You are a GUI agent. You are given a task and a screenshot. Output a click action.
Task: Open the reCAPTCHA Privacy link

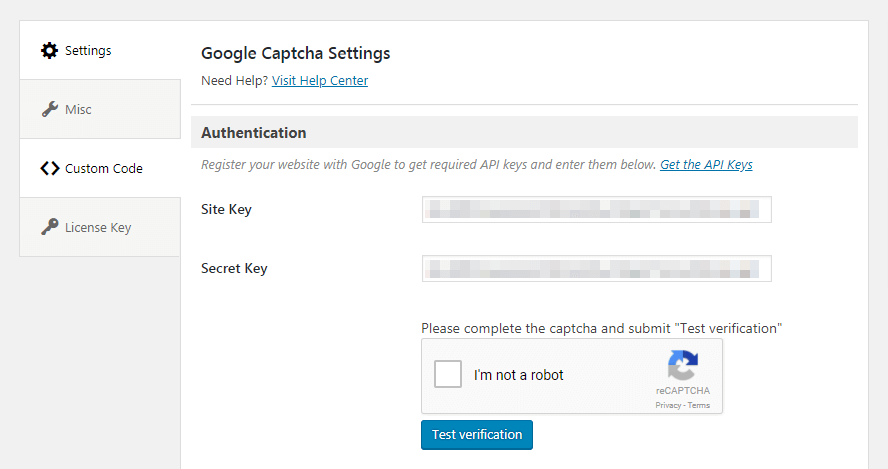click(x=668, y=405)
